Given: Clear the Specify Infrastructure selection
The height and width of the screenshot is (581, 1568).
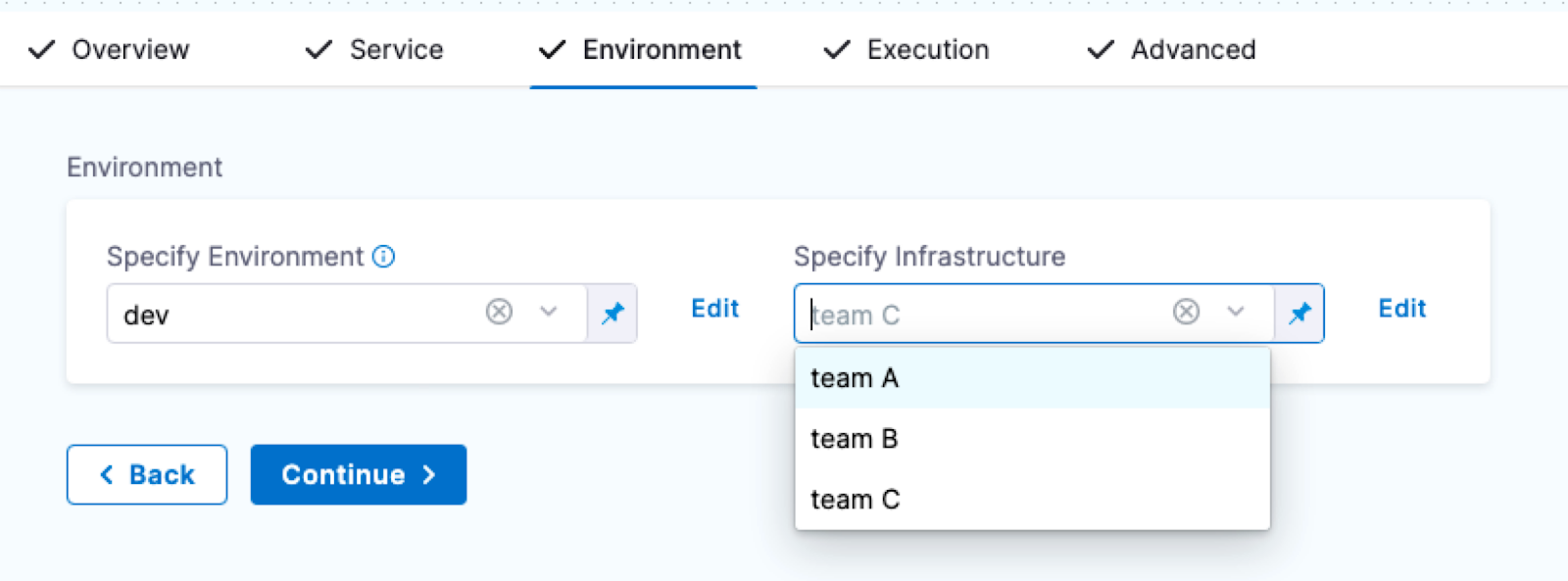Looking at the screenshot, I should (x=1186, y=313).
